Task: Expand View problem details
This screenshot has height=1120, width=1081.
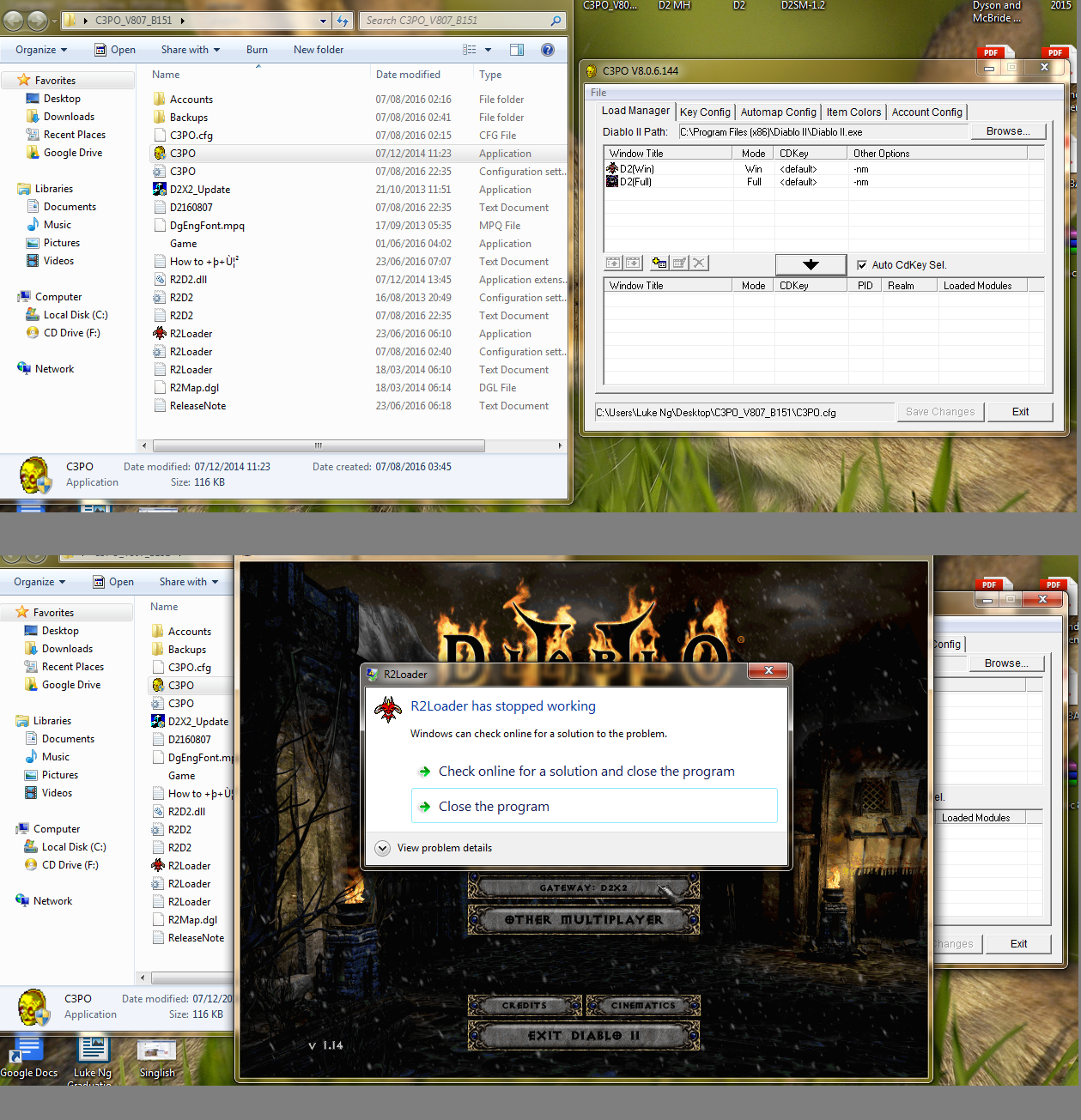Action: coord(434,848)
